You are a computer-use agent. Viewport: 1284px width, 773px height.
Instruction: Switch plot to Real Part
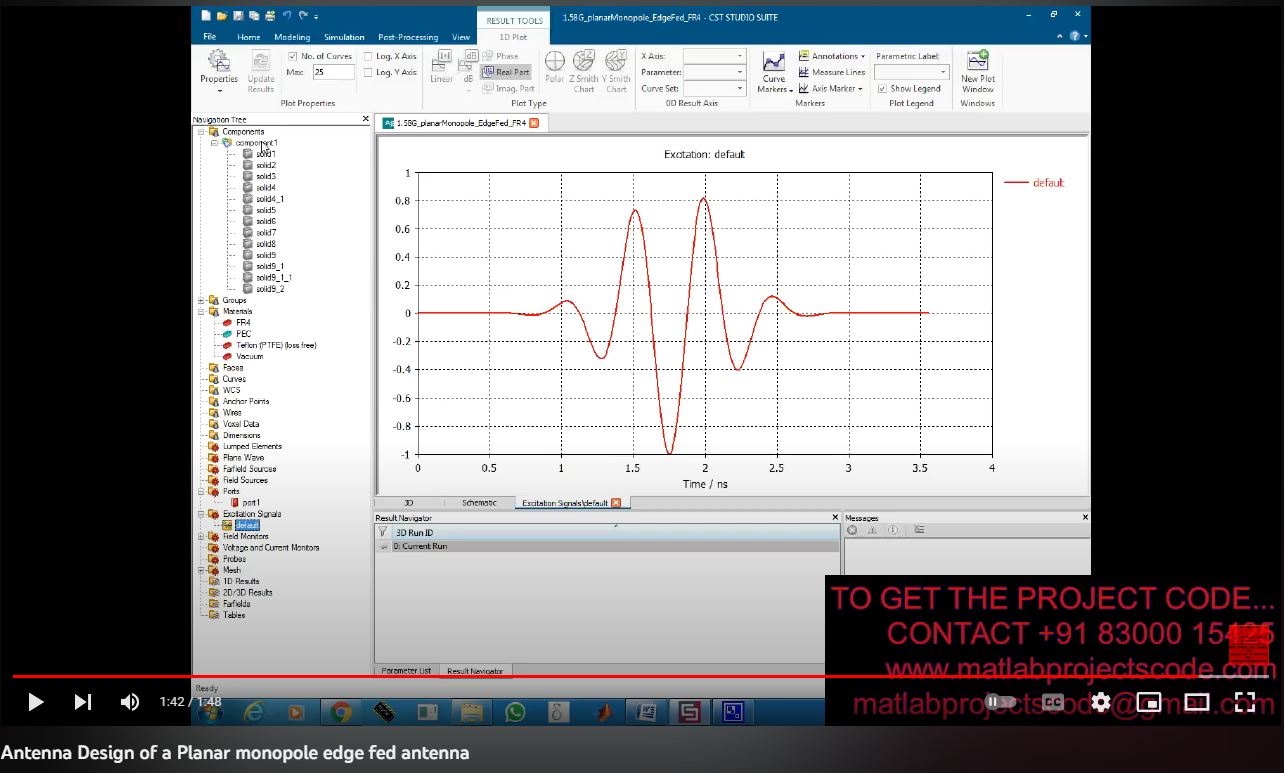point(505,72)
